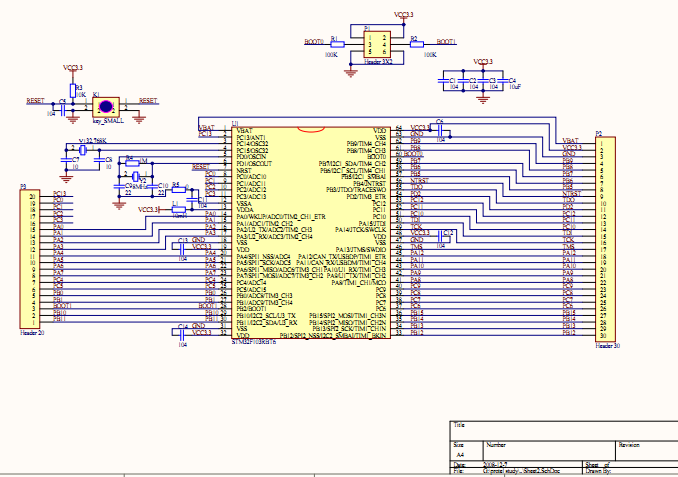Select capacitor C7 below crystal Y1
Viewport: 678px width, 477px height.
click(66, 160)
